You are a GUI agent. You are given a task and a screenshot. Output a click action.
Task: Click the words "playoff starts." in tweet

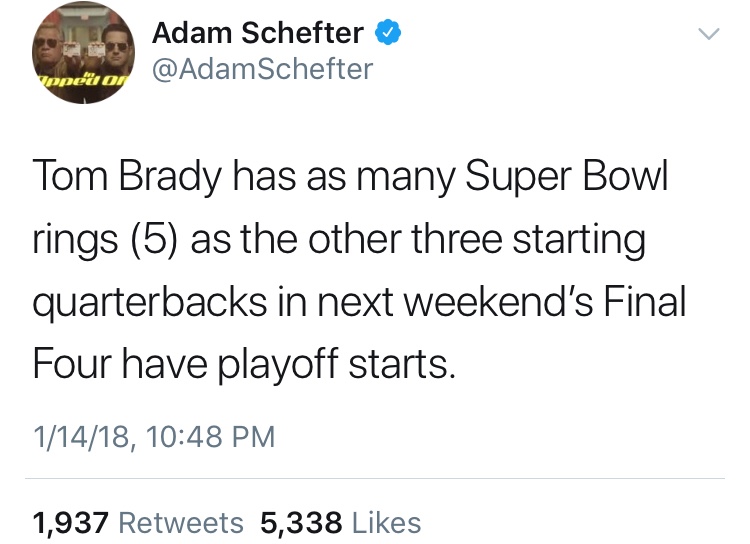(x=336, y=365)
